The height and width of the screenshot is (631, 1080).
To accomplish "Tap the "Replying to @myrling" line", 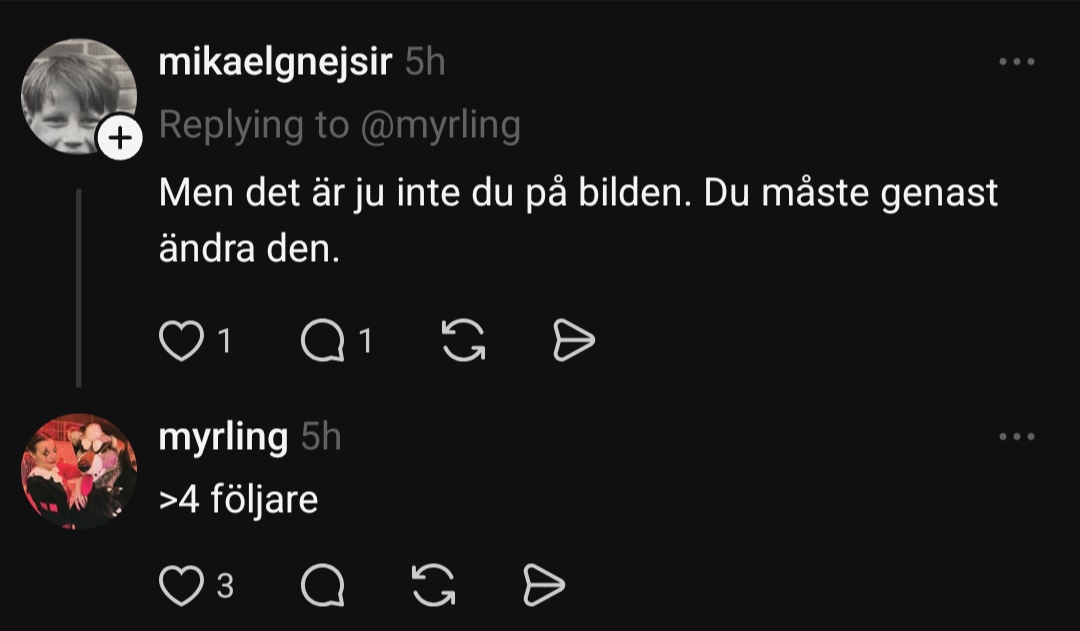I will [x=340, y=125].
